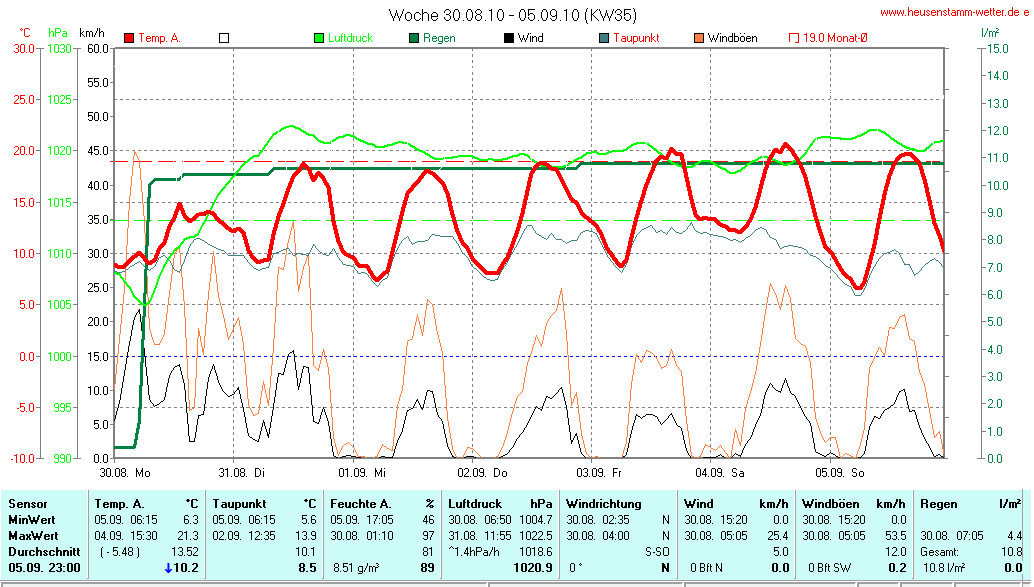Select the 02.09. Do date label
The image size is (1034, 587).
pos(482,472)
